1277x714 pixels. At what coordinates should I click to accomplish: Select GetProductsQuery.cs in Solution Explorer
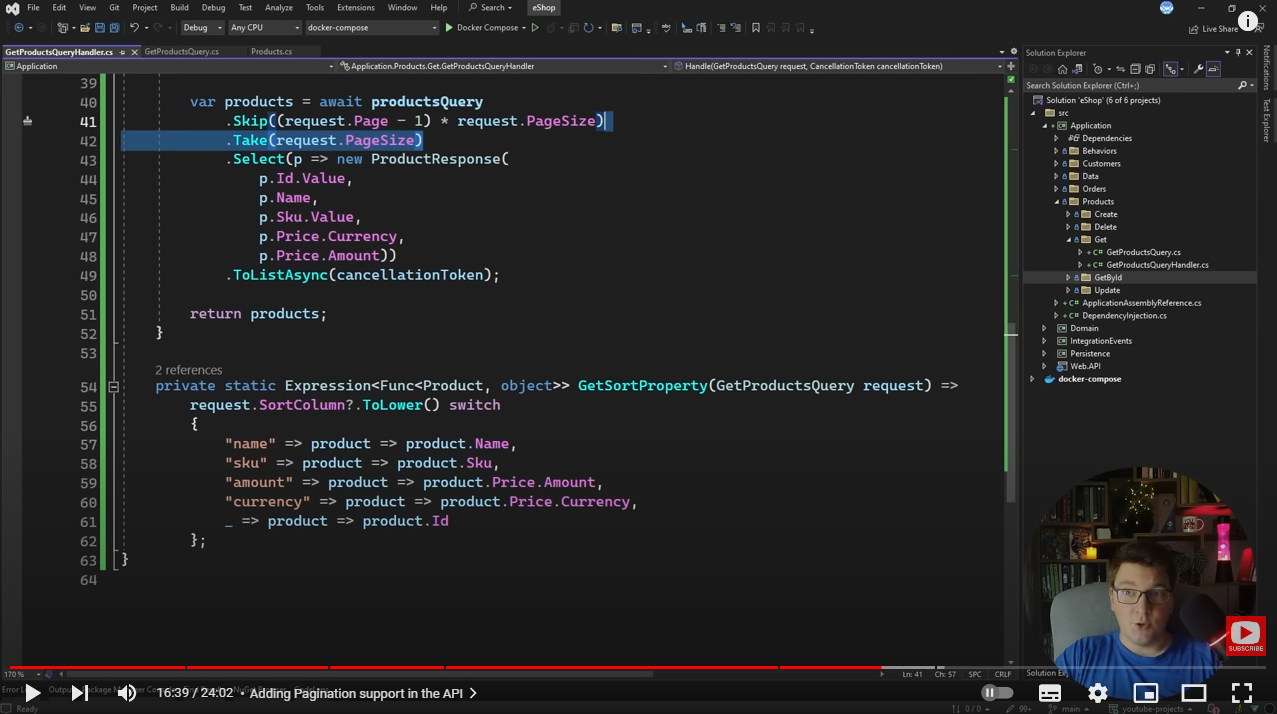click(x=1143, y=252)
